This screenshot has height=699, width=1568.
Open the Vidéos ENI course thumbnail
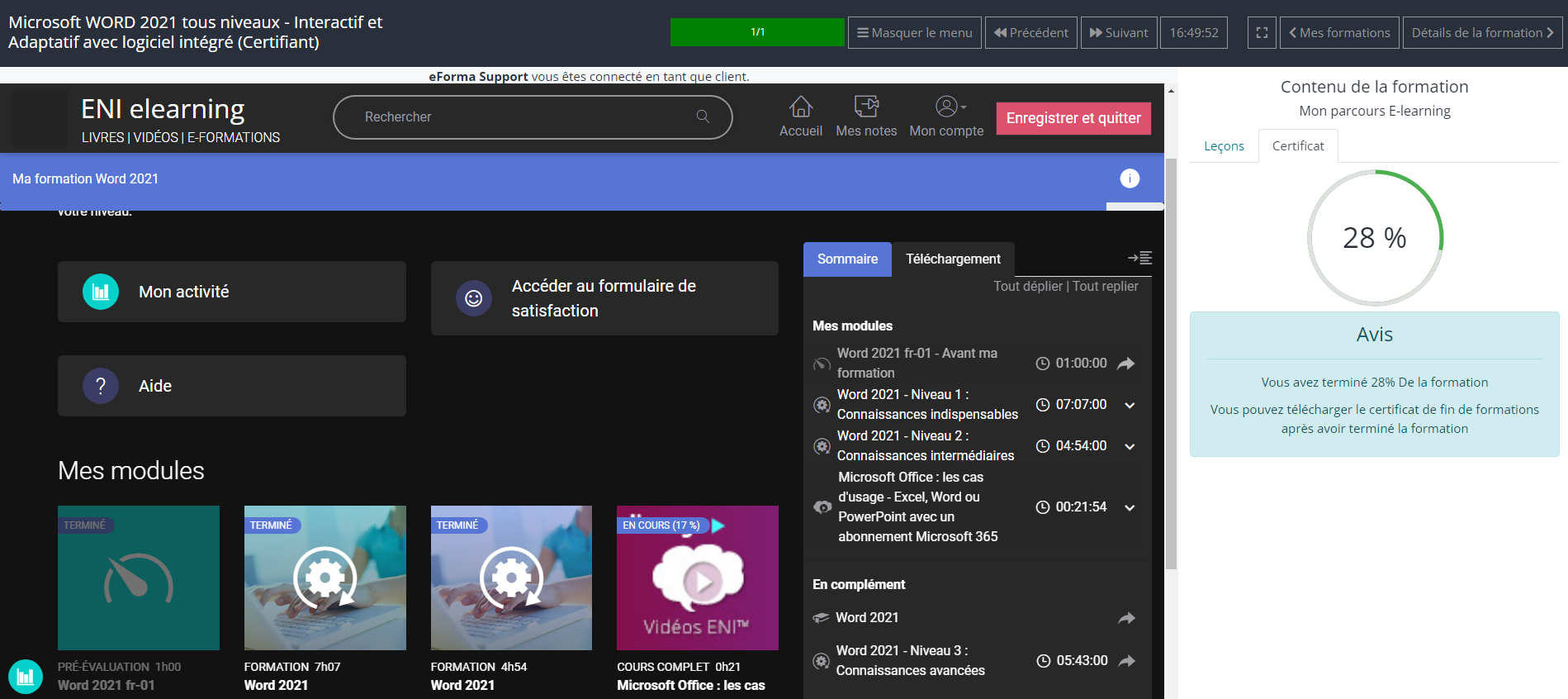point(698,578)
